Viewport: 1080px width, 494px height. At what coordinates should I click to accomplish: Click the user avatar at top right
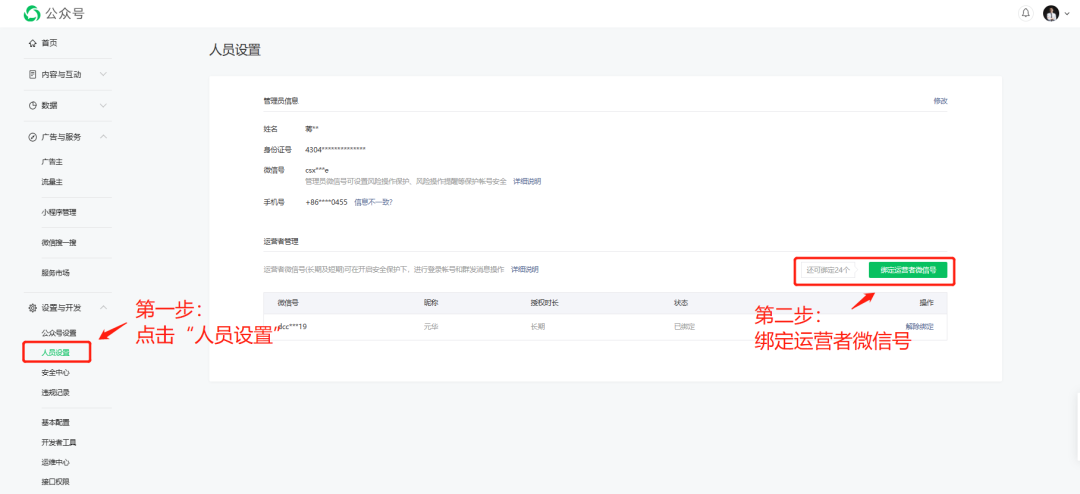(1050, 13)
